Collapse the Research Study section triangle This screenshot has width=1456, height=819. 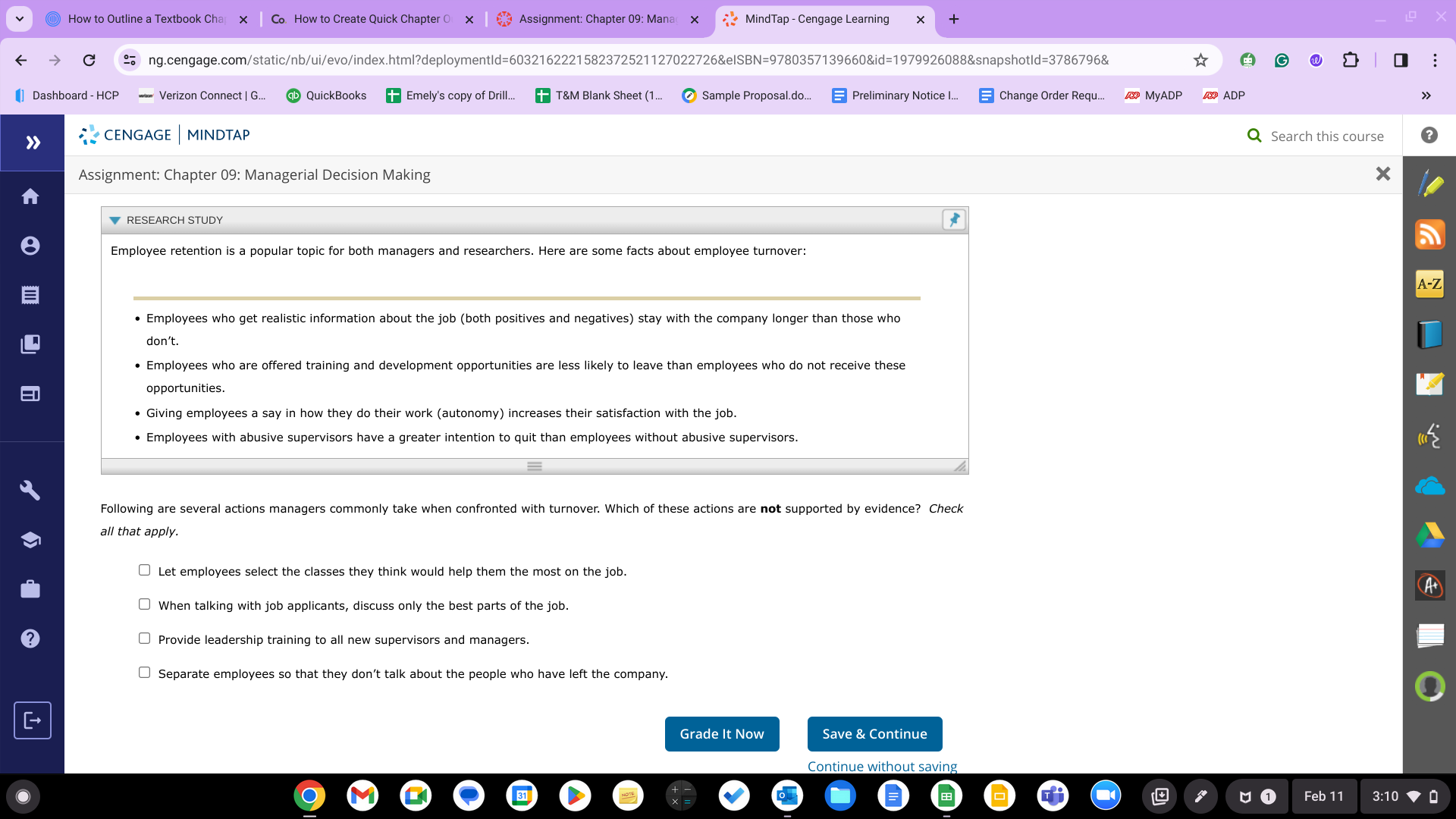[115, 221]
